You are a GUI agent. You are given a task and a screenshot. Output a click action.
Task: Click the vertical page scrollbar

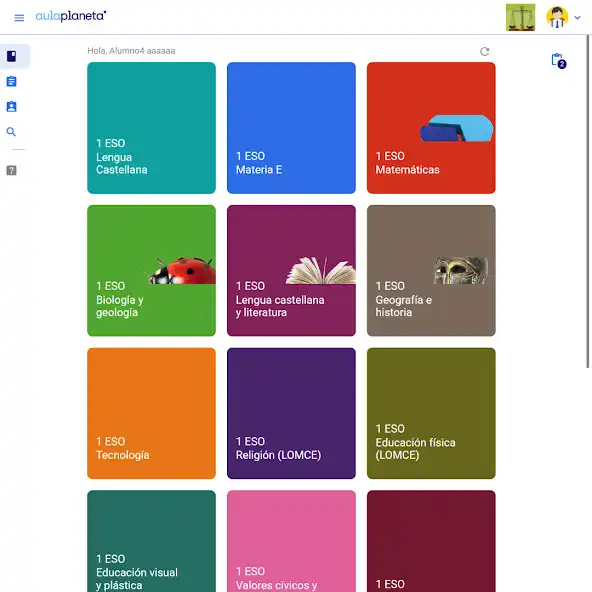[588, 201]
